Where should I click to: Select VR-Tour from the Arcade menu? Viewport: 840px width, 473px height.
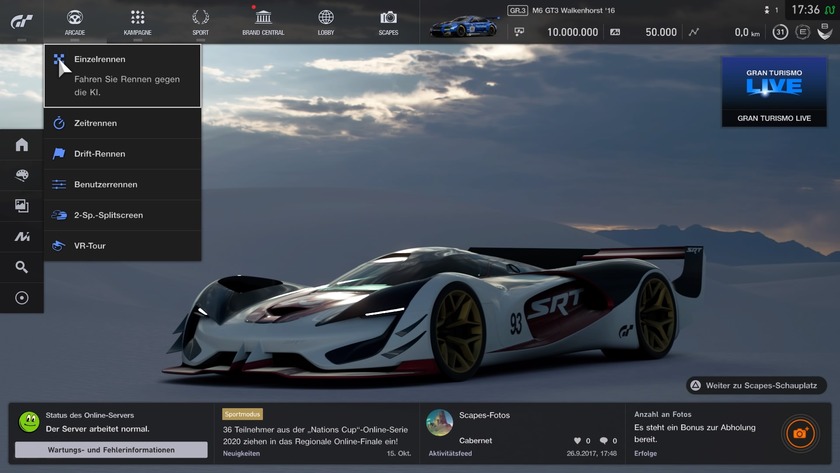(123, 245)
